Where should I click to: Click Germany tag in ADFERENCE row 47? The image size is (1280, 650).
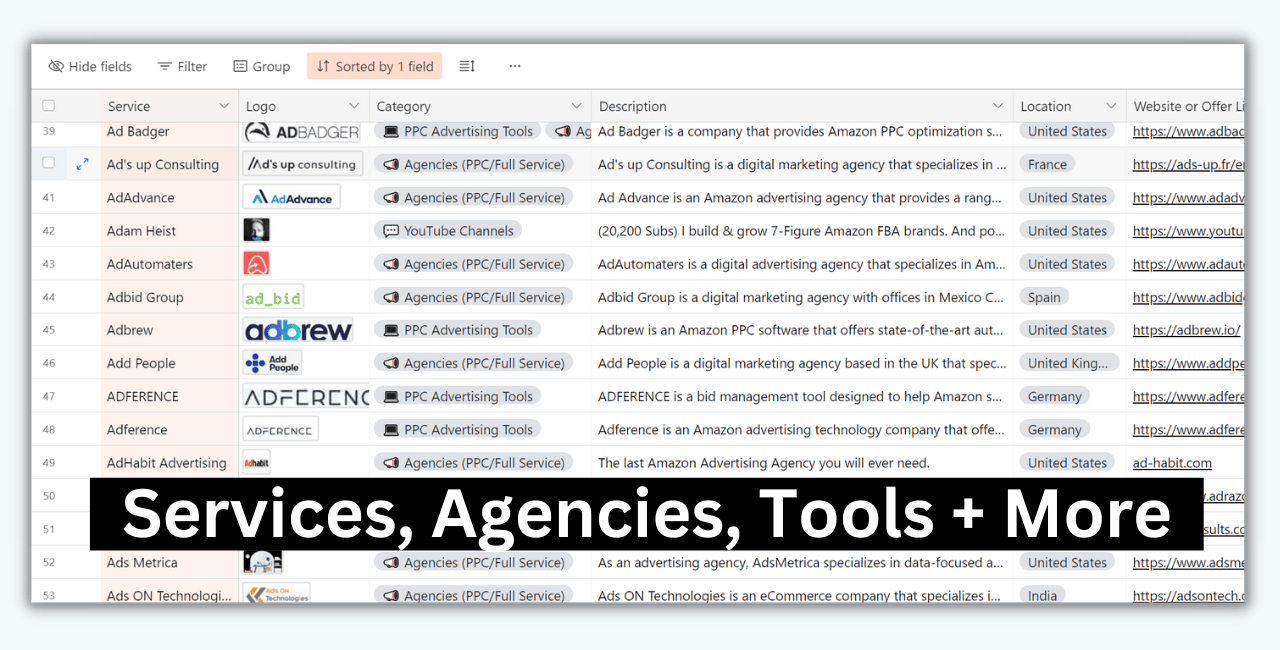[x=1054, y=396]
